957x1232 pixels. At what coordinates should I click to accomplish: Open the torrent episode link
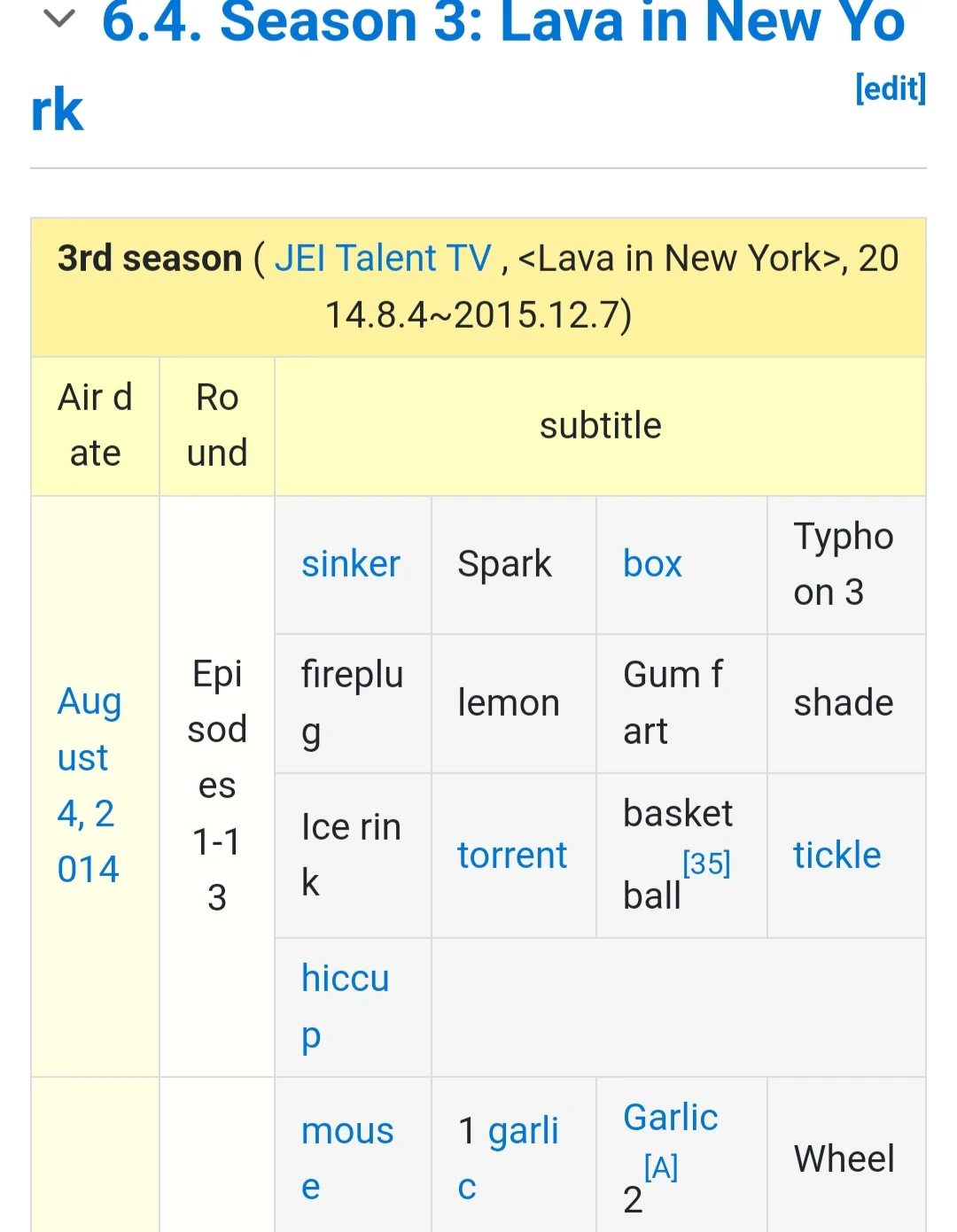(512, 856)
